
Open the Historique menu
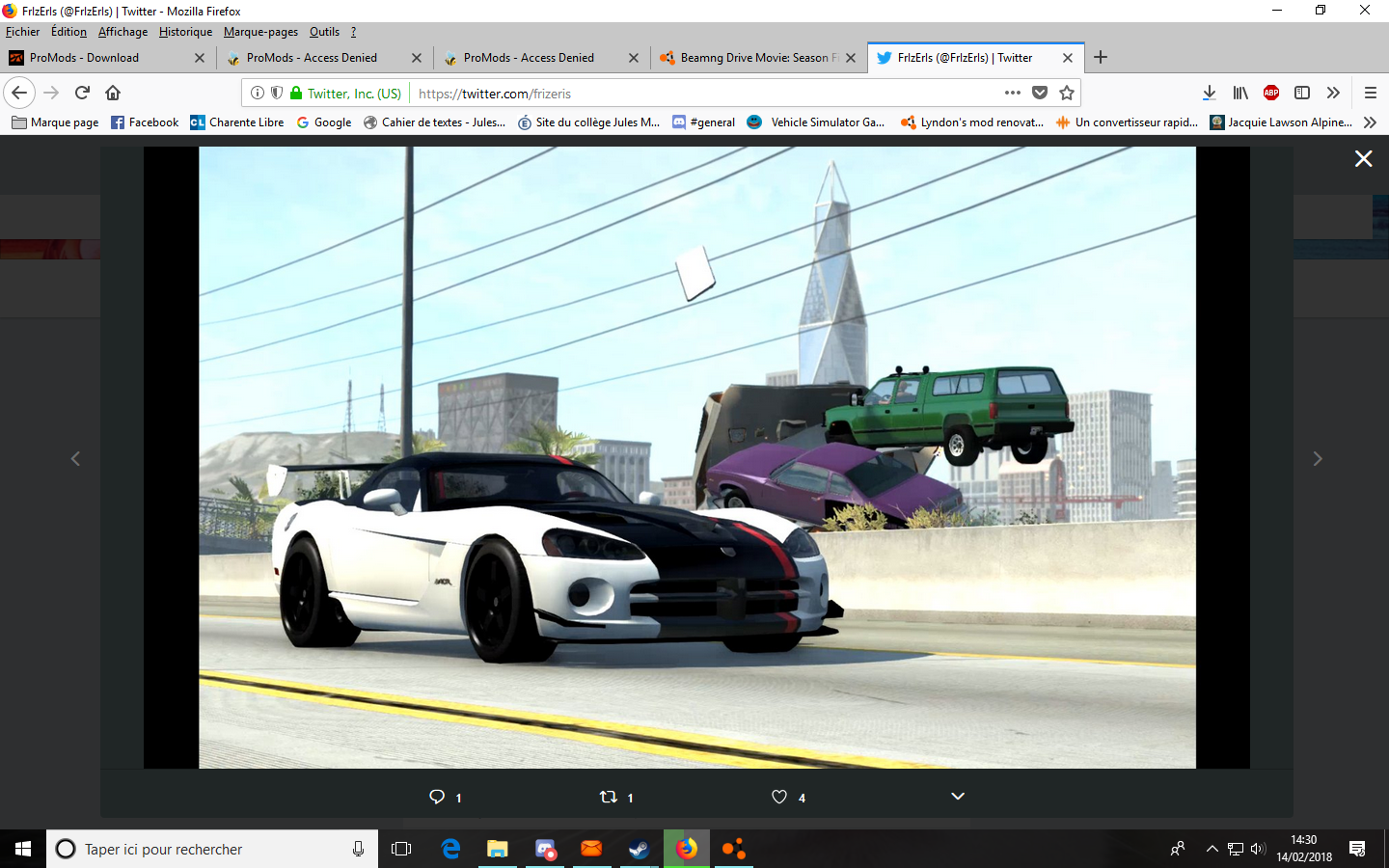(185, 32)
